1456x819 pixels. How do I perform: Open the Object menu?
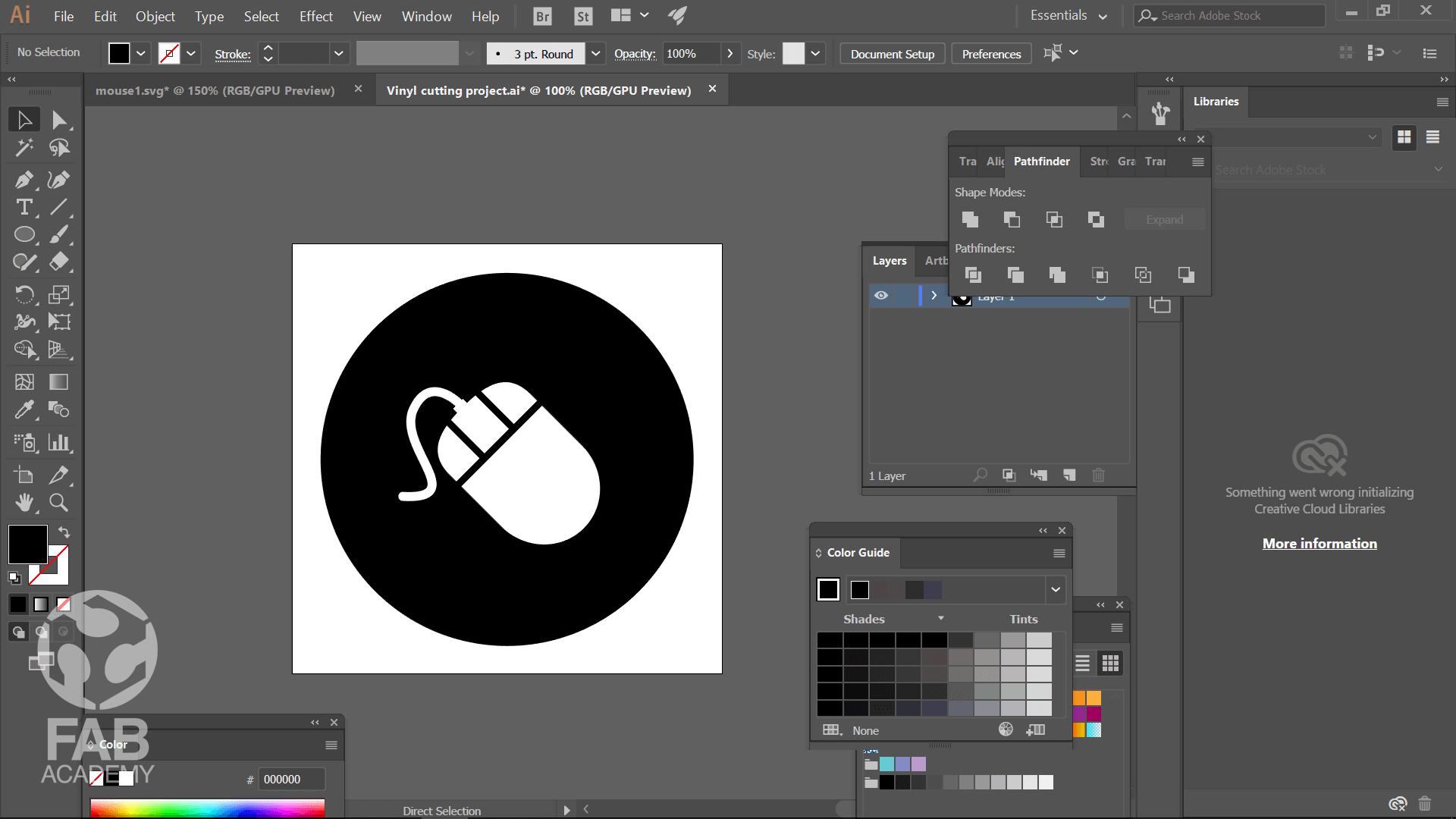pyautogui.click(x=155, y=16)
